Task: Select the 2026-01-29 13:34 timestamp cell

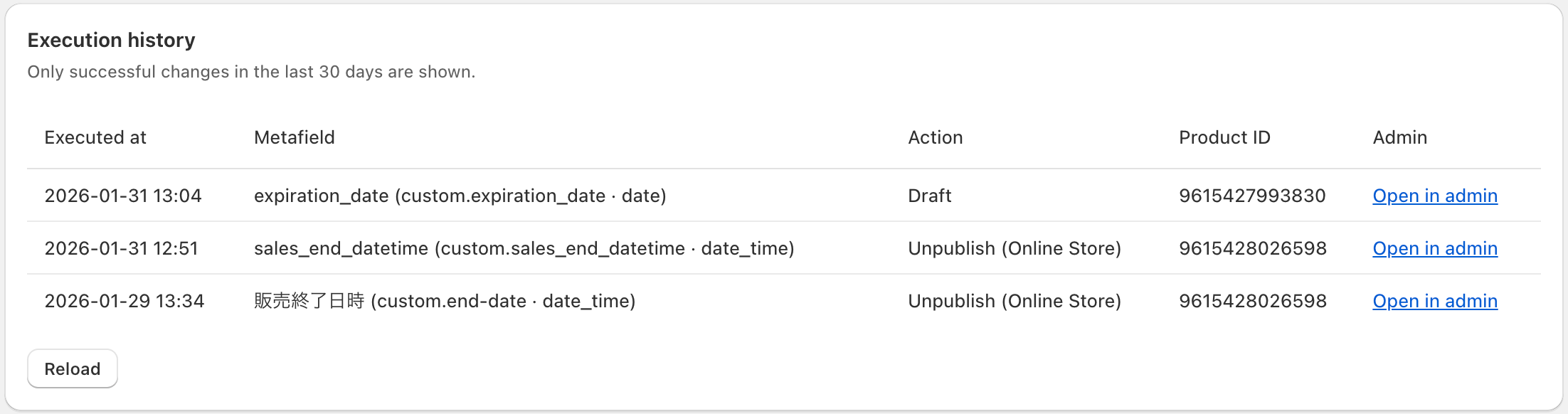Action: [124, 301]
